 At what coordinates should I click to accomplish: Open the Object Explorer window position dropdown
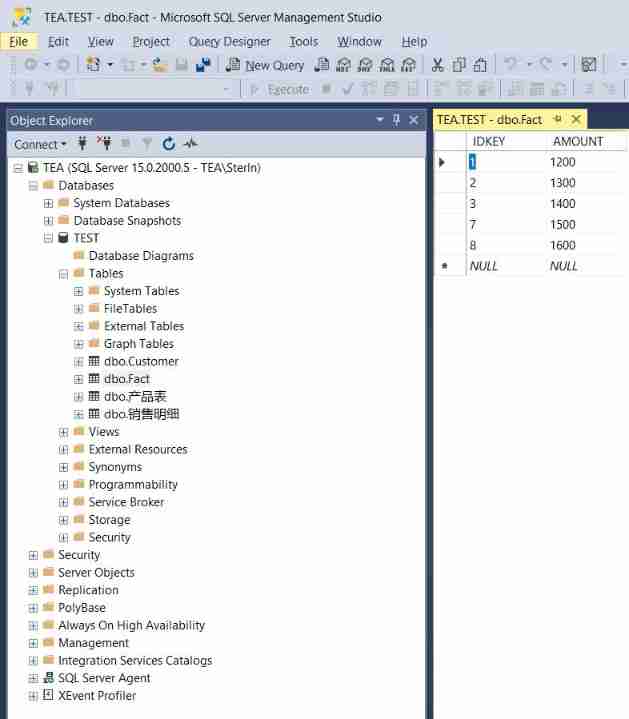point(380,120)
